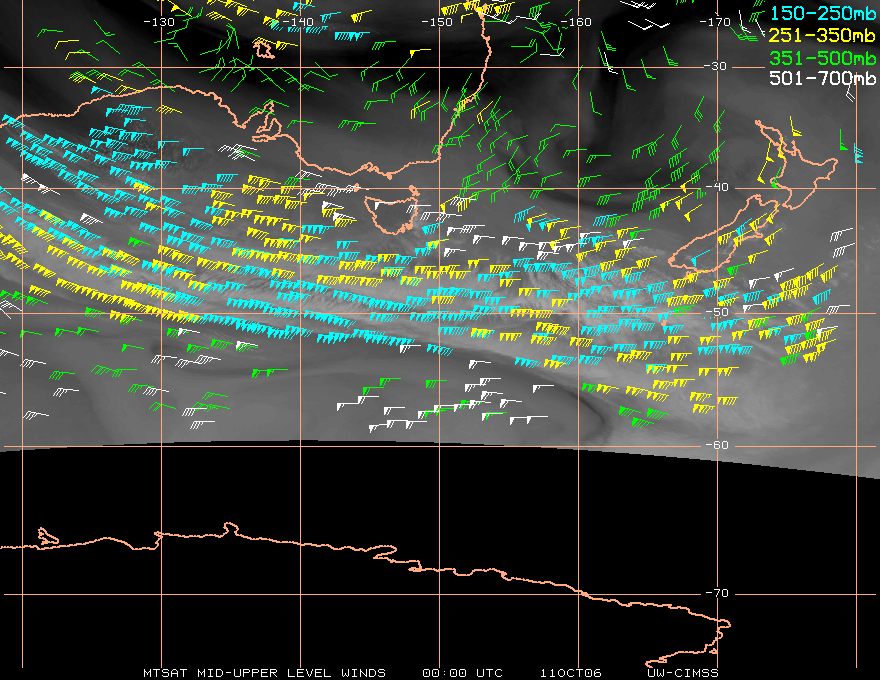
Task: Select the -40 latitude label
Action: tap(717, 187)
